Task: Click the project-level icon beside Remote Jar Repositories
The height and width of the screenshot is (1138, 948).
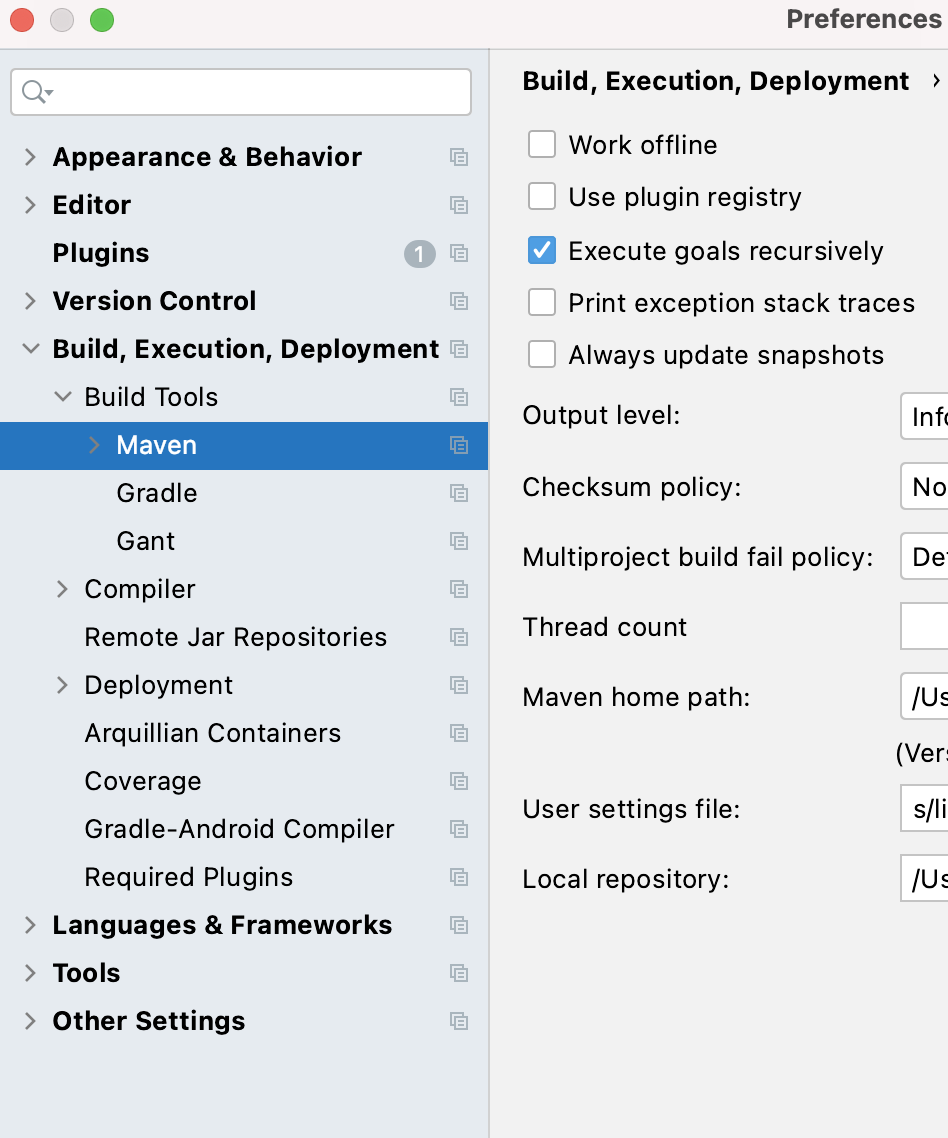Action: [459, 637]
